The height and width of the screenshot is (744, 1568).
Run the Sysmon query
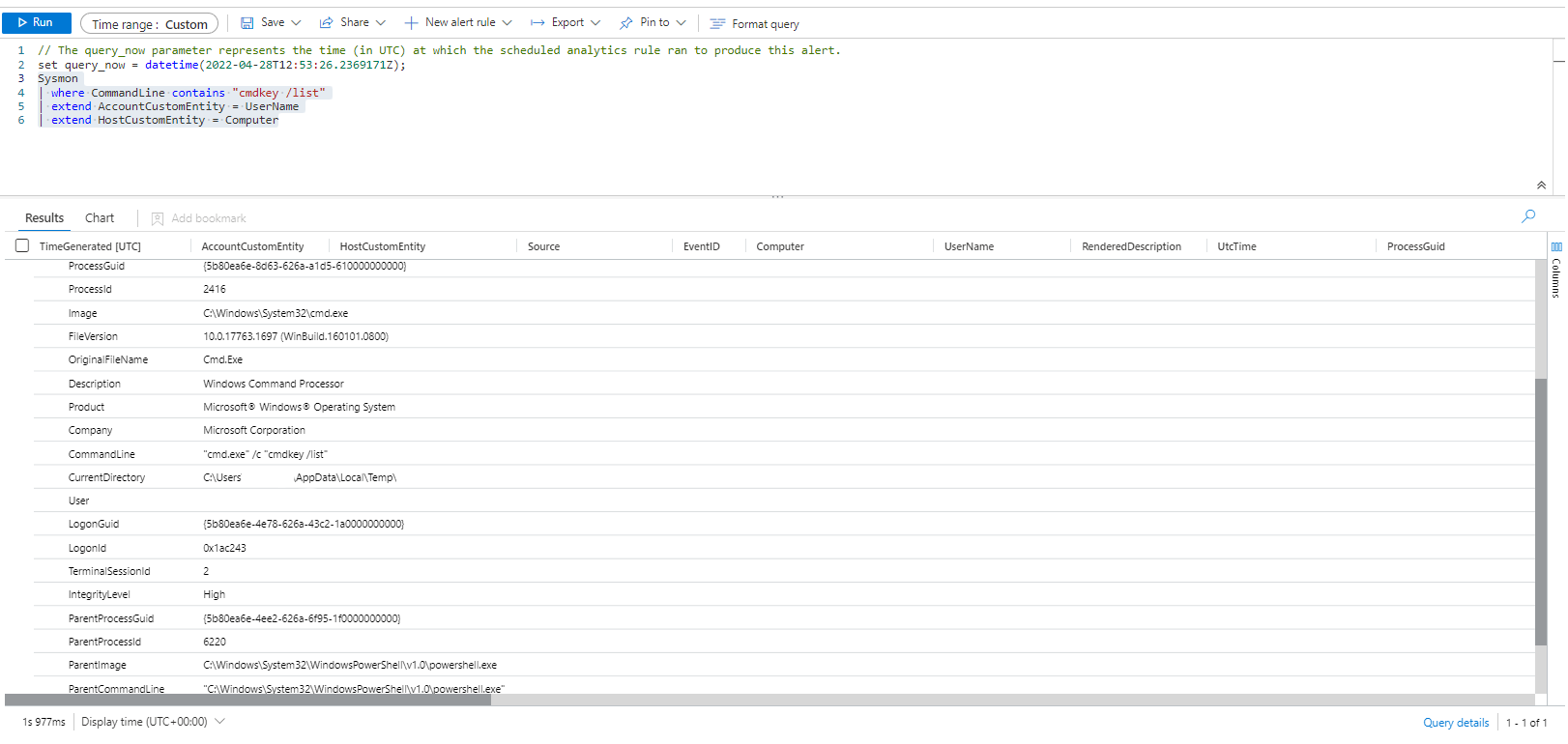pos(36,23)
